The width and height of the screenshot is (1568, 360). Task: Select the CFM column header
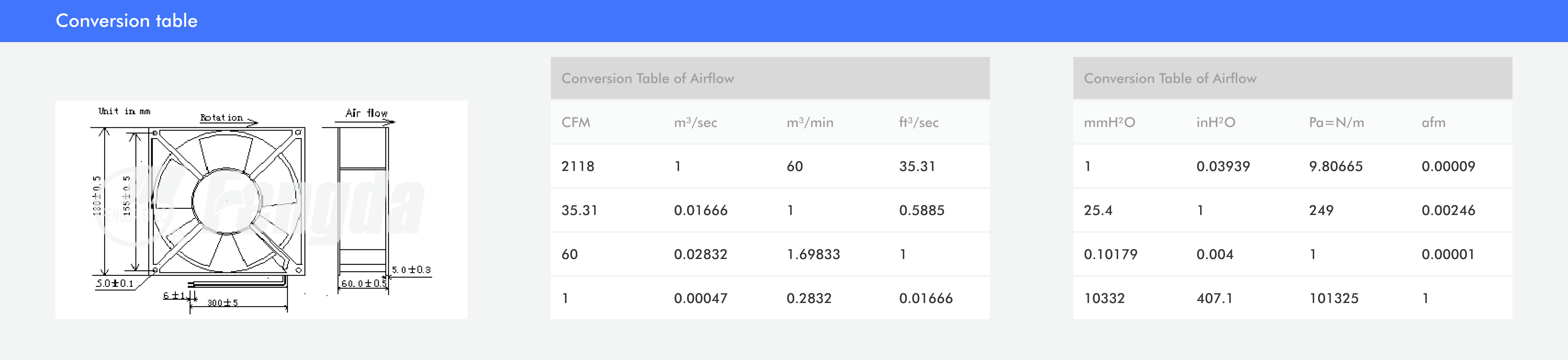pyautogui.click(x=576, y=122)
